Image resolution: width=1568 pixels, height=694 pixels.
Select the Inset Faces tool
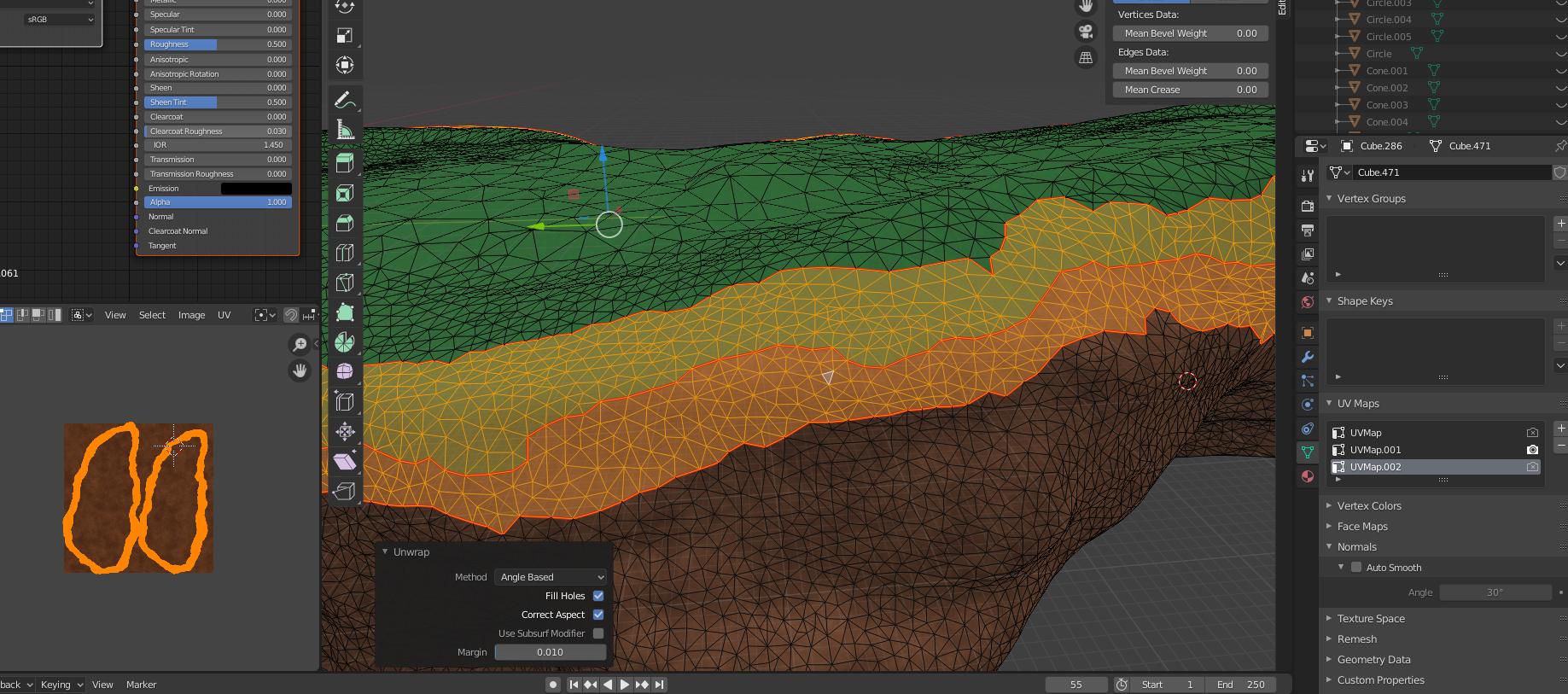coord(345,193)
